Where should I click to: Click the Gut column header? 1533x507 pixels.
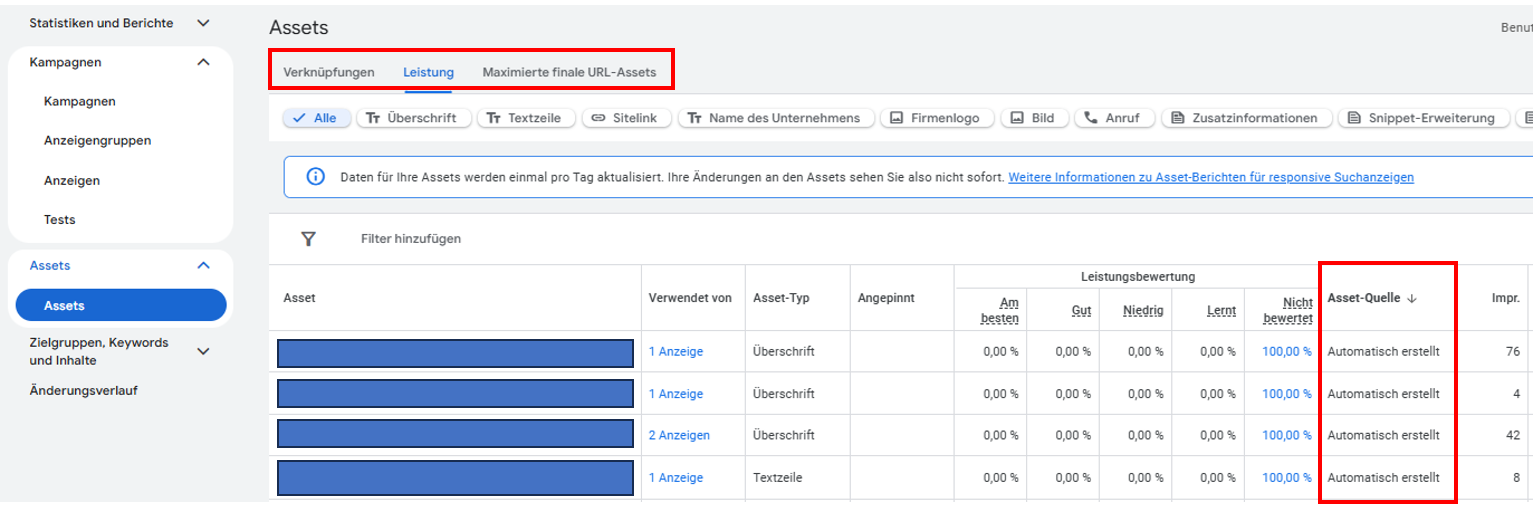[1081, 310]
